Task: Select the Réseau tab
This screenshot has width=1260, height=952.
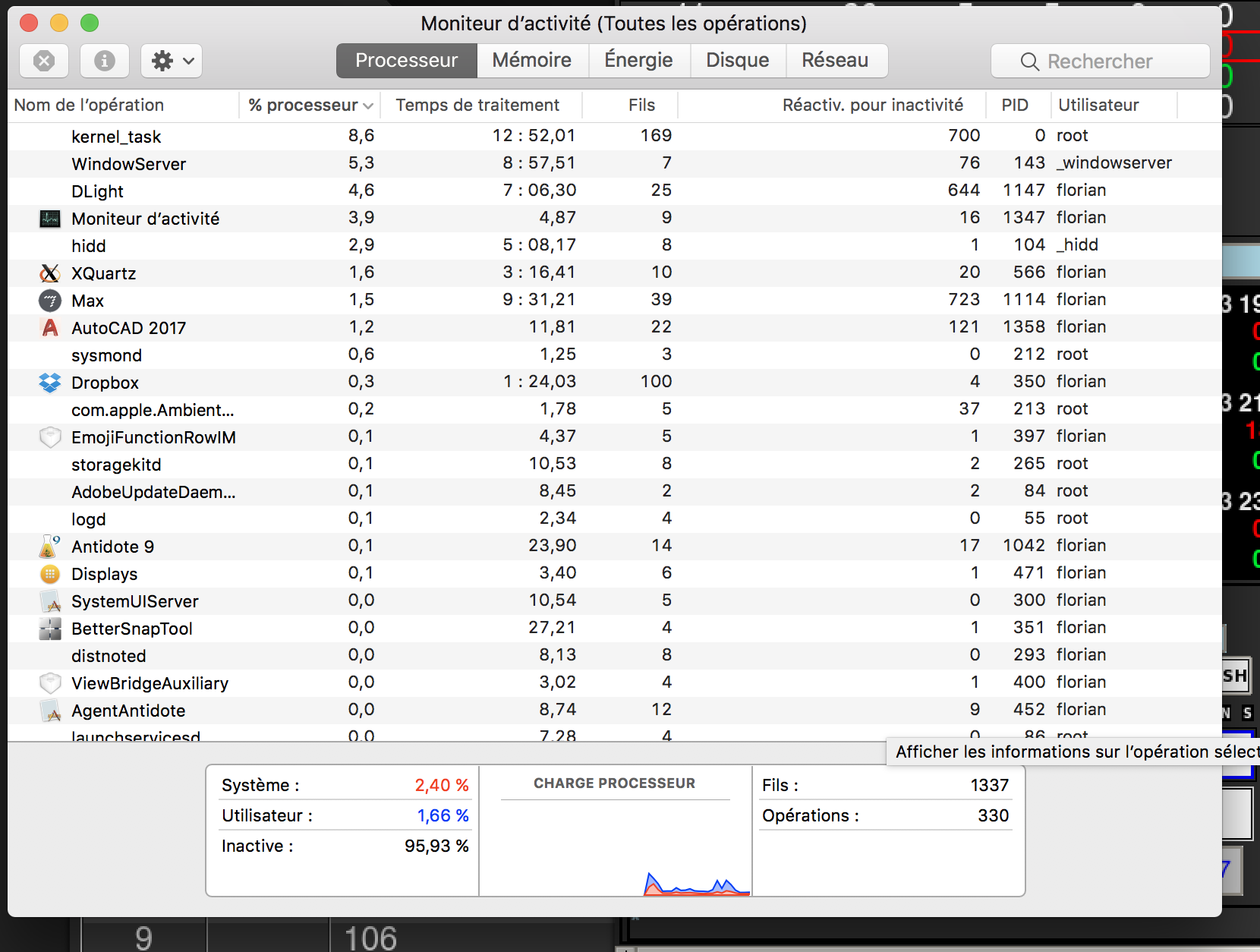Action: click(835, 61)
